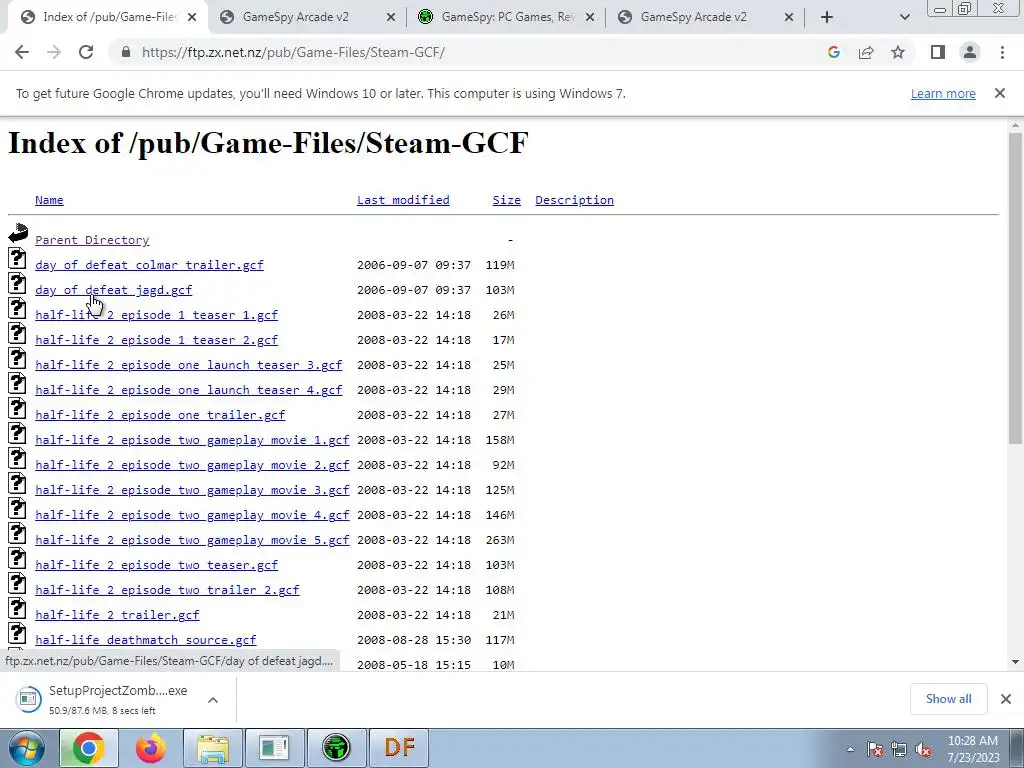Go back with the browser back arrow
The width and height of the screenshot is (1024, 768).
click(22, 52)
